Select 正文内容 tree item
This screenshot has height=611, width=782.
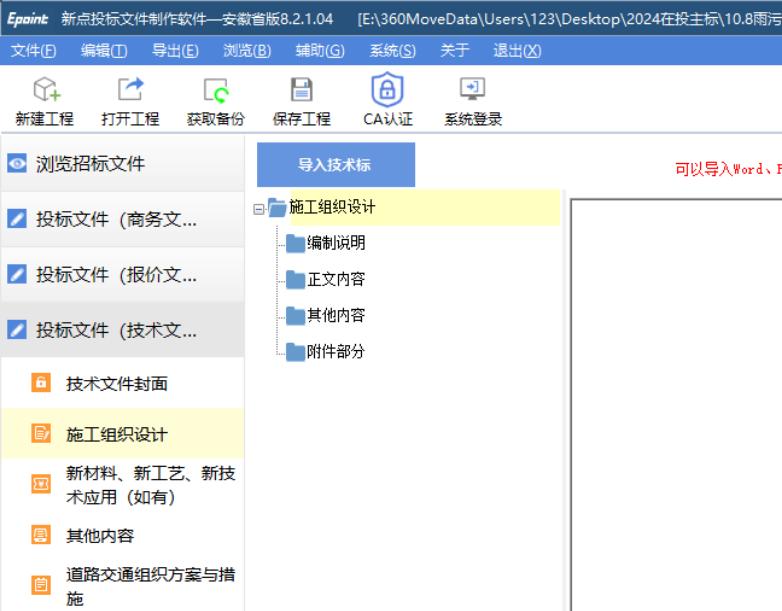336,279
